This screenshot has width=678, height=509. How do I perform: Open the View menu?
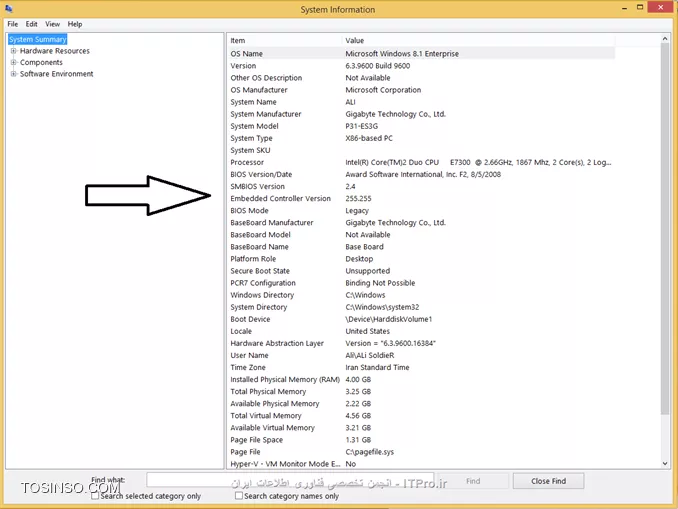tap(52, 24)
